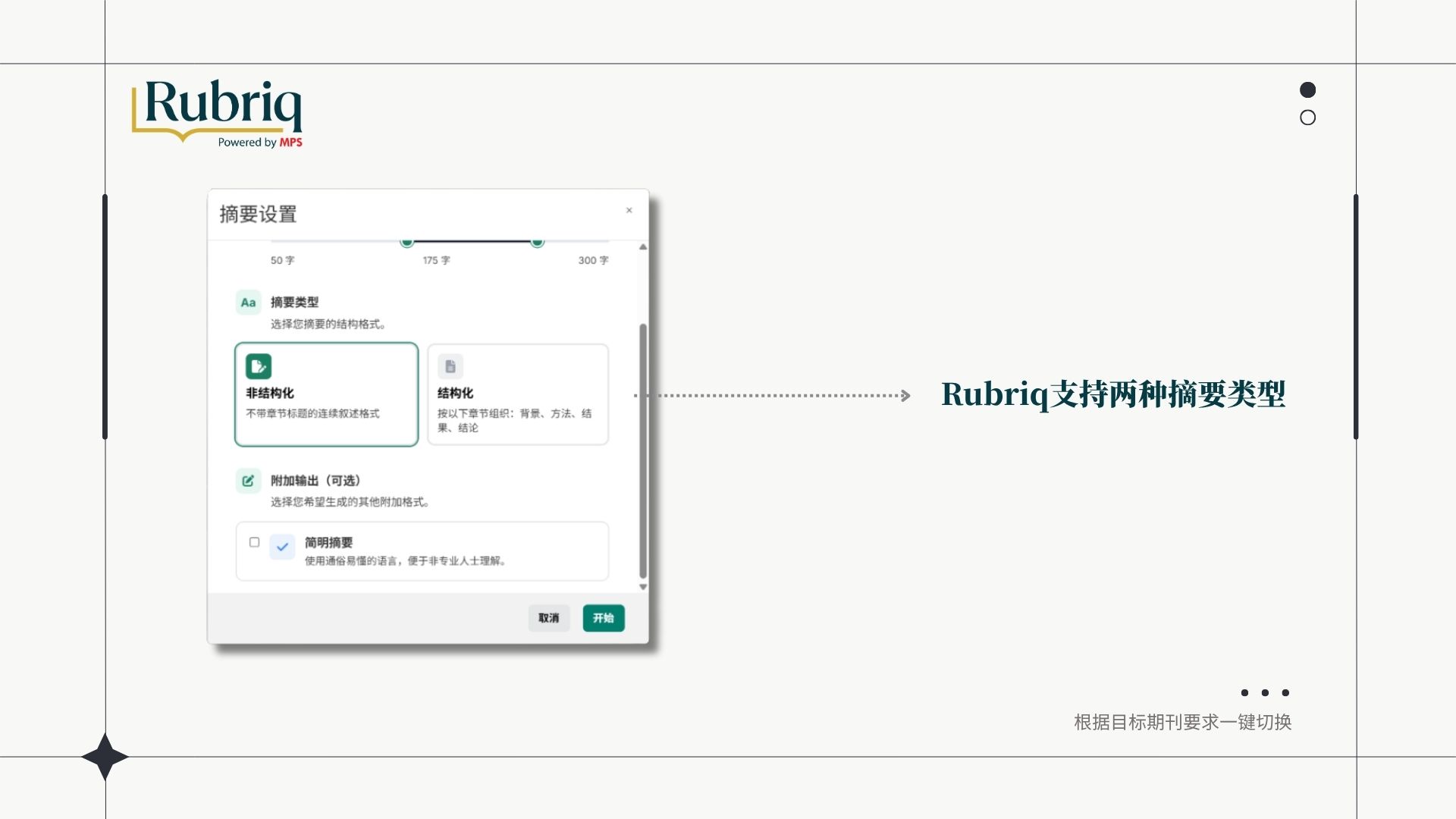Viewport: 1456px width, 819px height.
Task: Click the dialog scrollbar down arrow
Action: (643, 587)
